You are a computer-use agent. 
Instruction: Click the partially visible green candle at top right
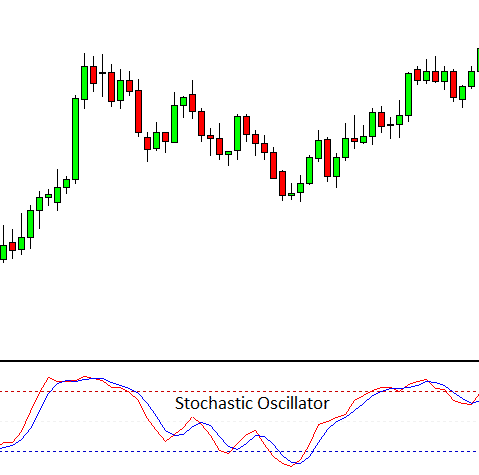click(478, 60)
